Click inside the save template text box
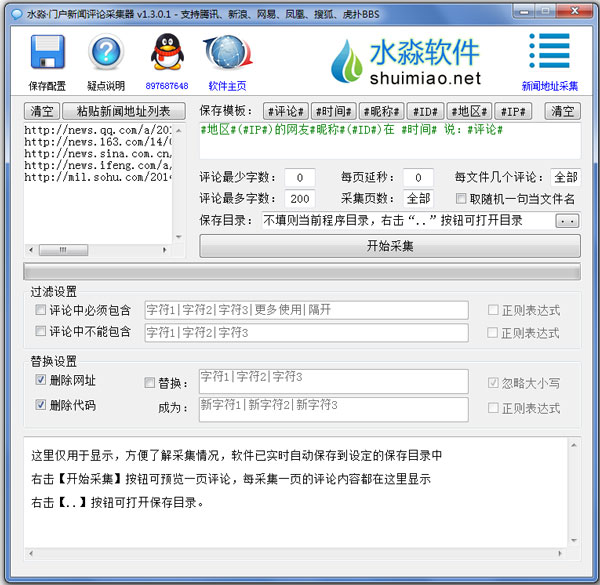The width and height of the screenshot is (600, 585). (390, 141)
